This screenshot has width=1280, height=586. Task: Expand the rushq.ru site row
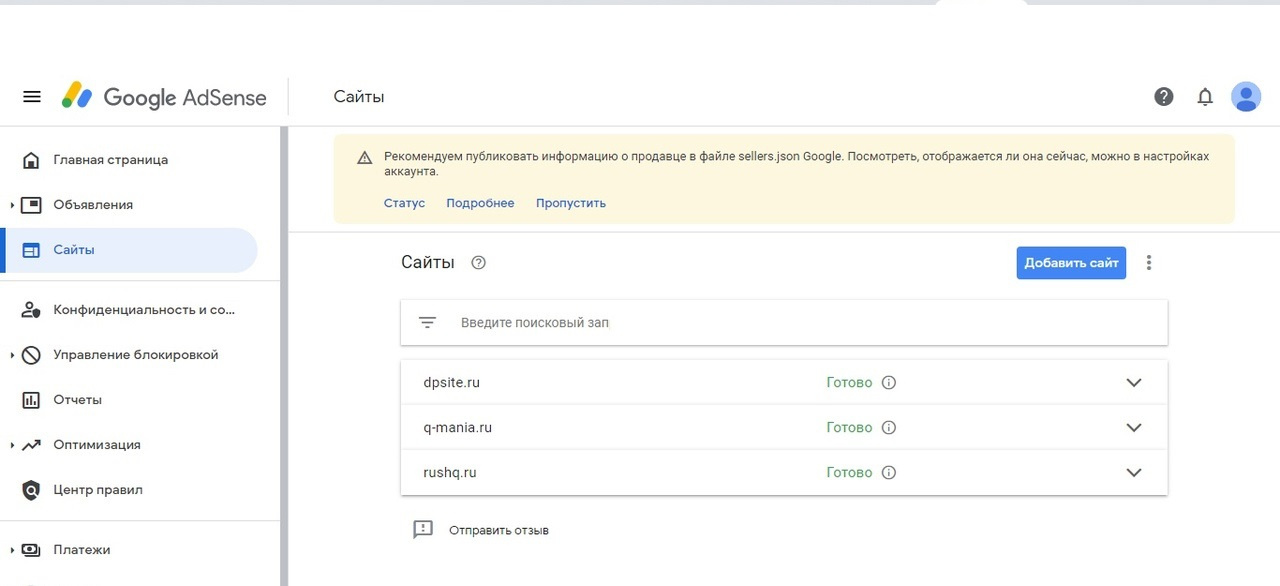[x=1134, y=473]
